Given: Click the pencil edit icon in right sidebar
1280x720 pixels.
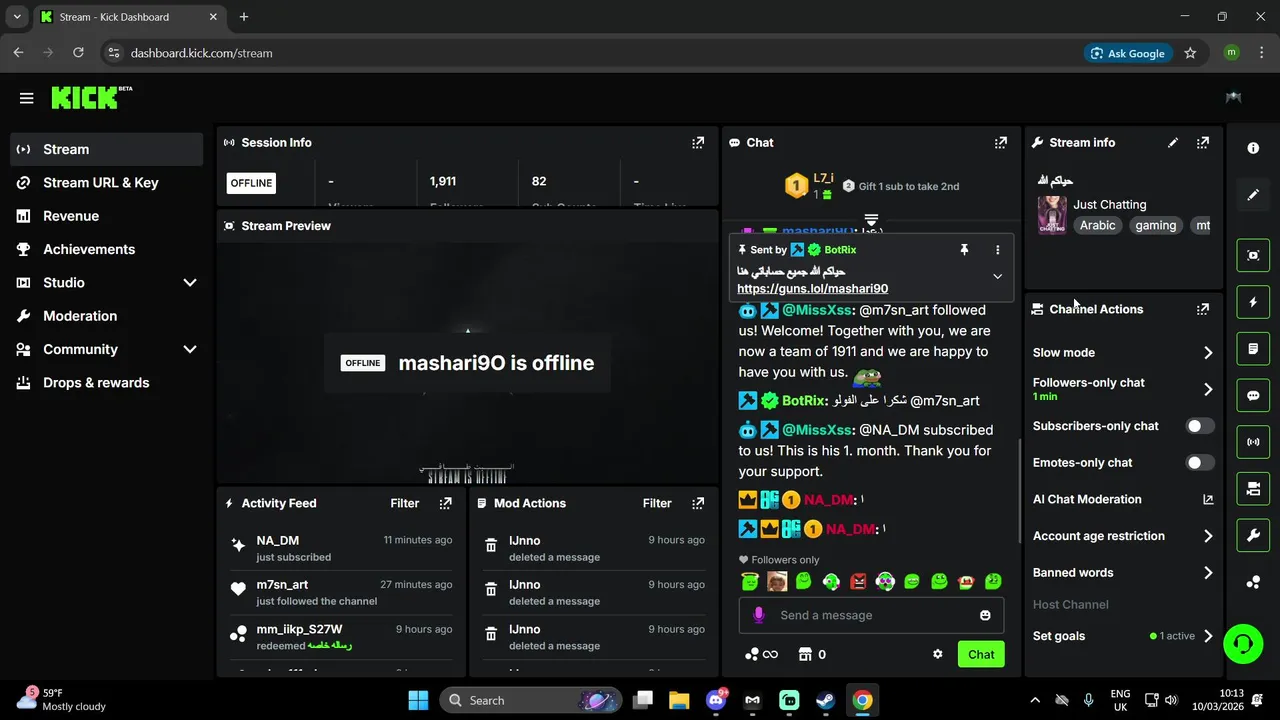Looking at the screenshot, I should 1253,195.
